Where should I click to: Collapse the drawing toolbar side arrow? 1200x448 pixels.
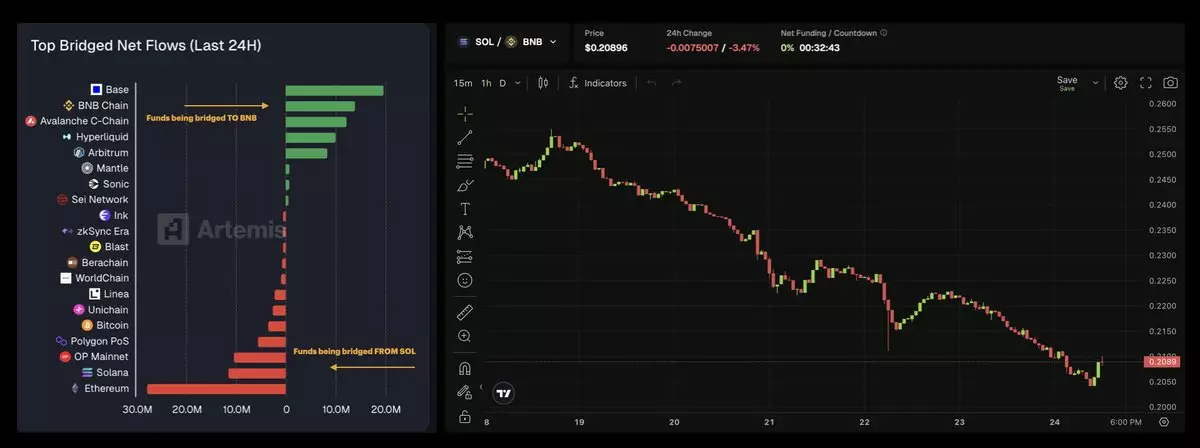(x=482, y=387)
